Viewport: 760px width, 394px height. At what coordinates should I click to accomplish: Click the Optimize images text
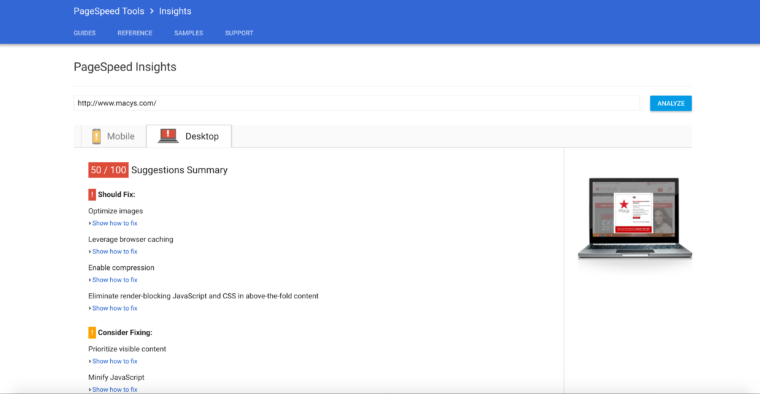coord(115,211)
